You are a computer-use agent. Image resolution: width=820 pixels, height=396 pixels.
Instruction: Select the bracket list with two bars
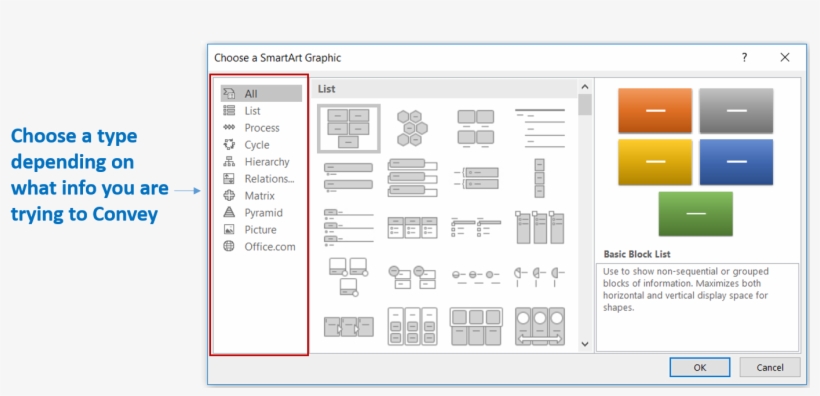coord(475,178)
